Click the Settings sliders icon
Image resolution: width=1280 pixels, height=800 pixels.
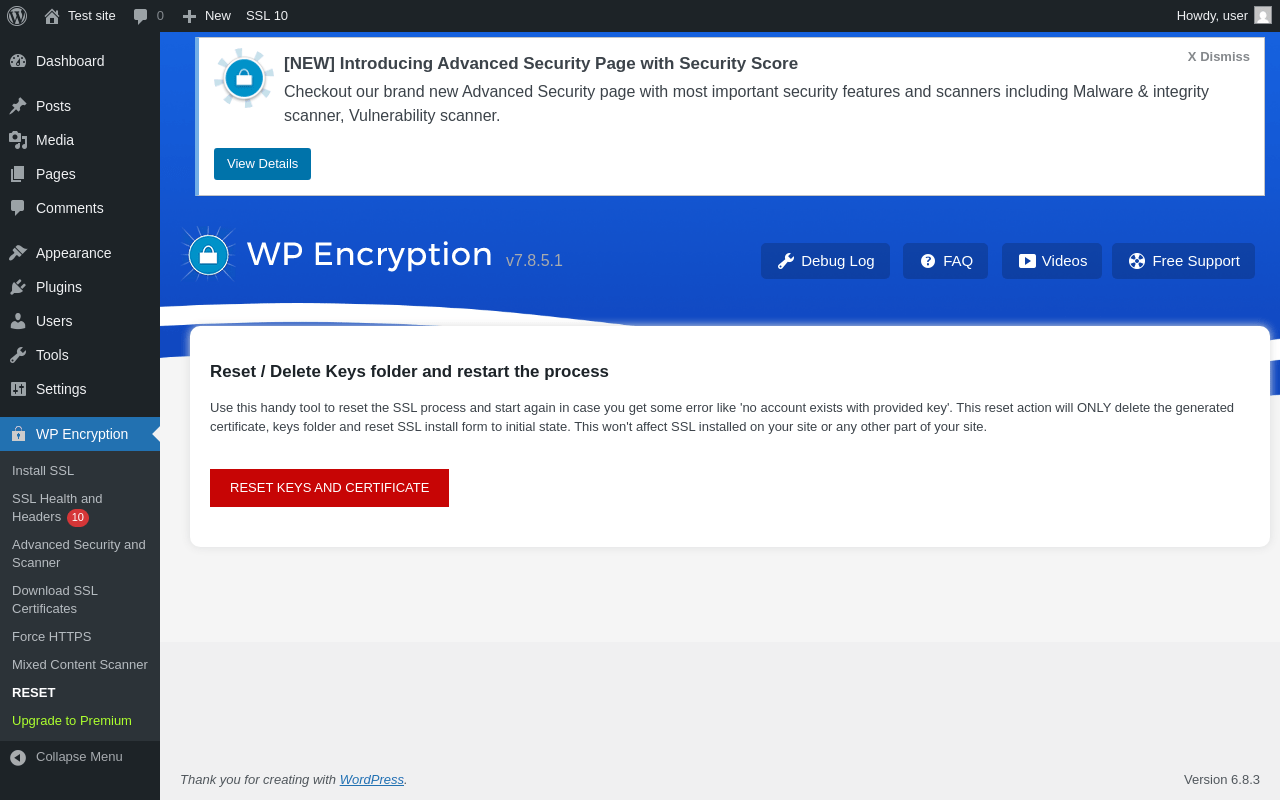[18, 389]
